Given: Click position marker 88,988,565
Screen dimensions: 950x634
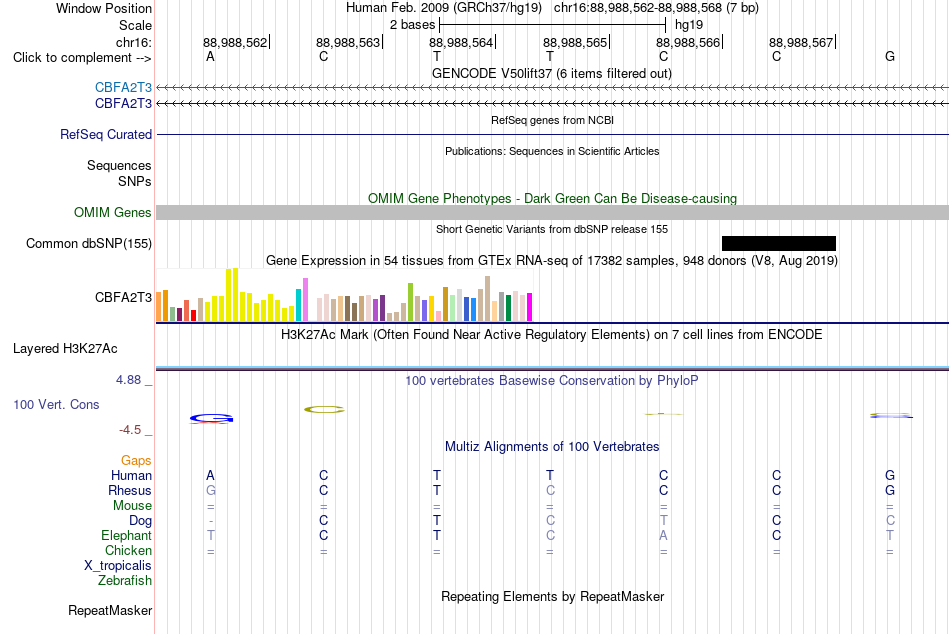Looking at the screenshot, I should [x=575, y=42].
